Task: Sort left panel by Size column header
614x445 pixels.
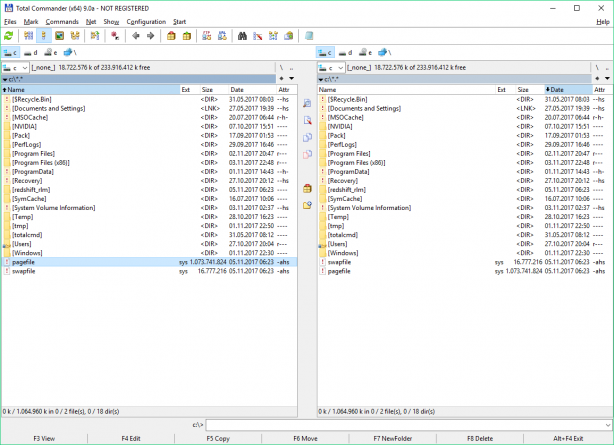Action: point(214,90)
